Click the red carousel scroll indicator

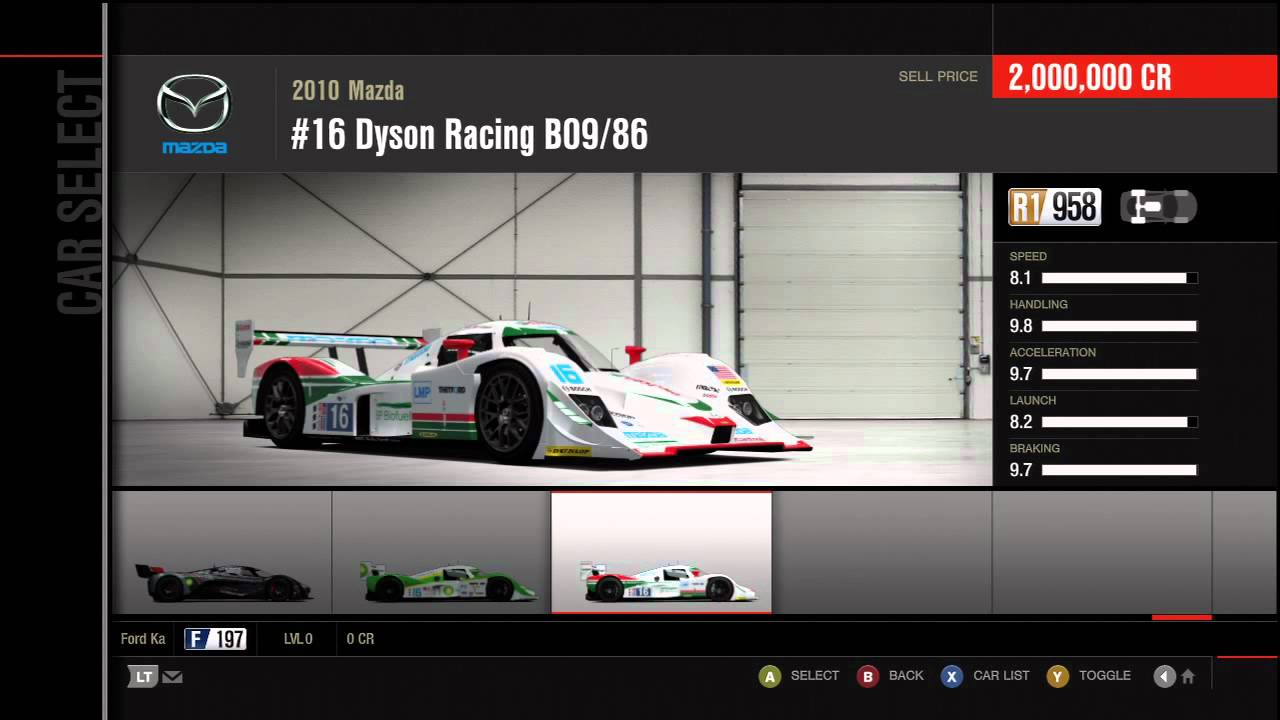pos(1182,617)
